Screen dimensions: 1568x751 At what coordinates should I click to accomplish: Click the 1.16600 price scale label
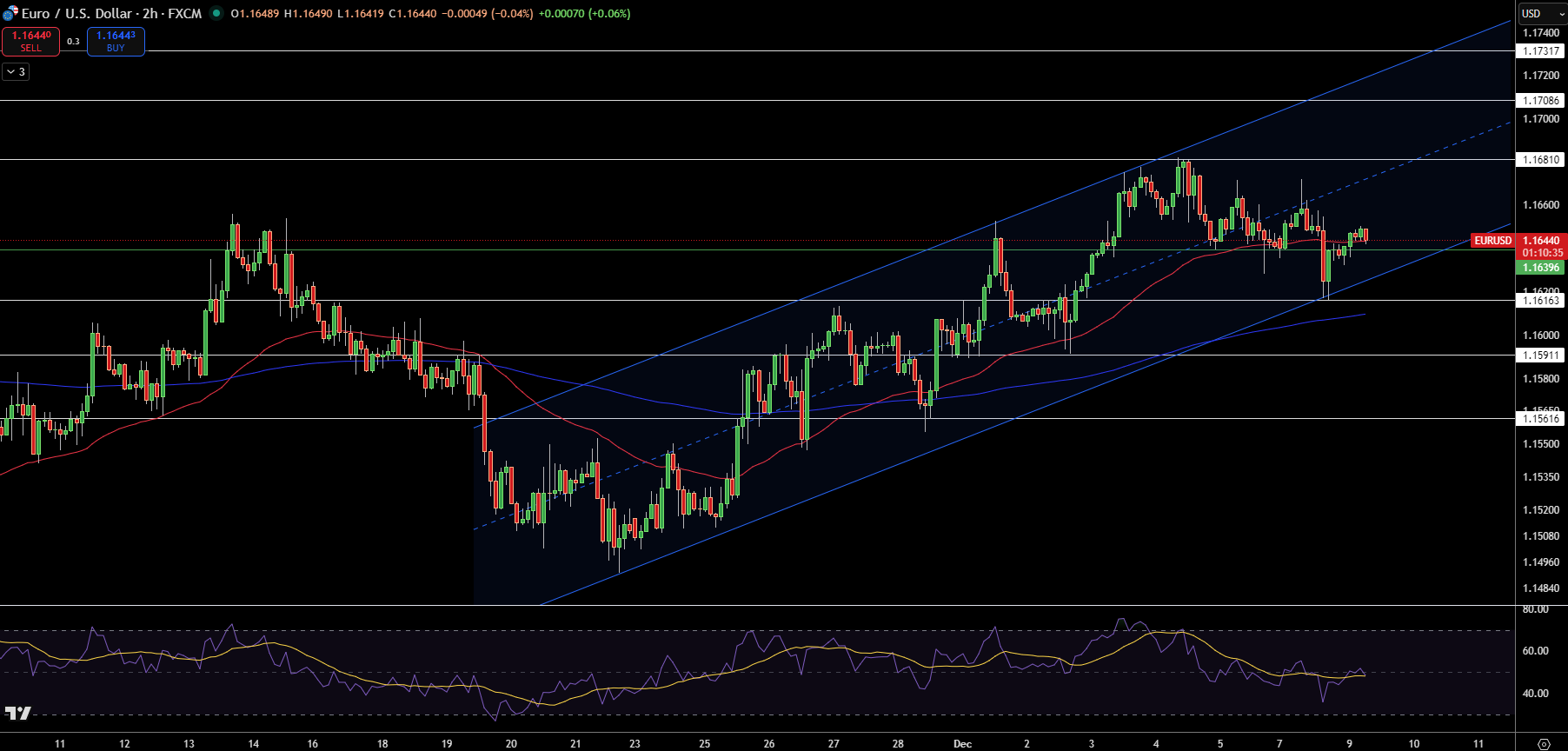(x=1541, y=205)
